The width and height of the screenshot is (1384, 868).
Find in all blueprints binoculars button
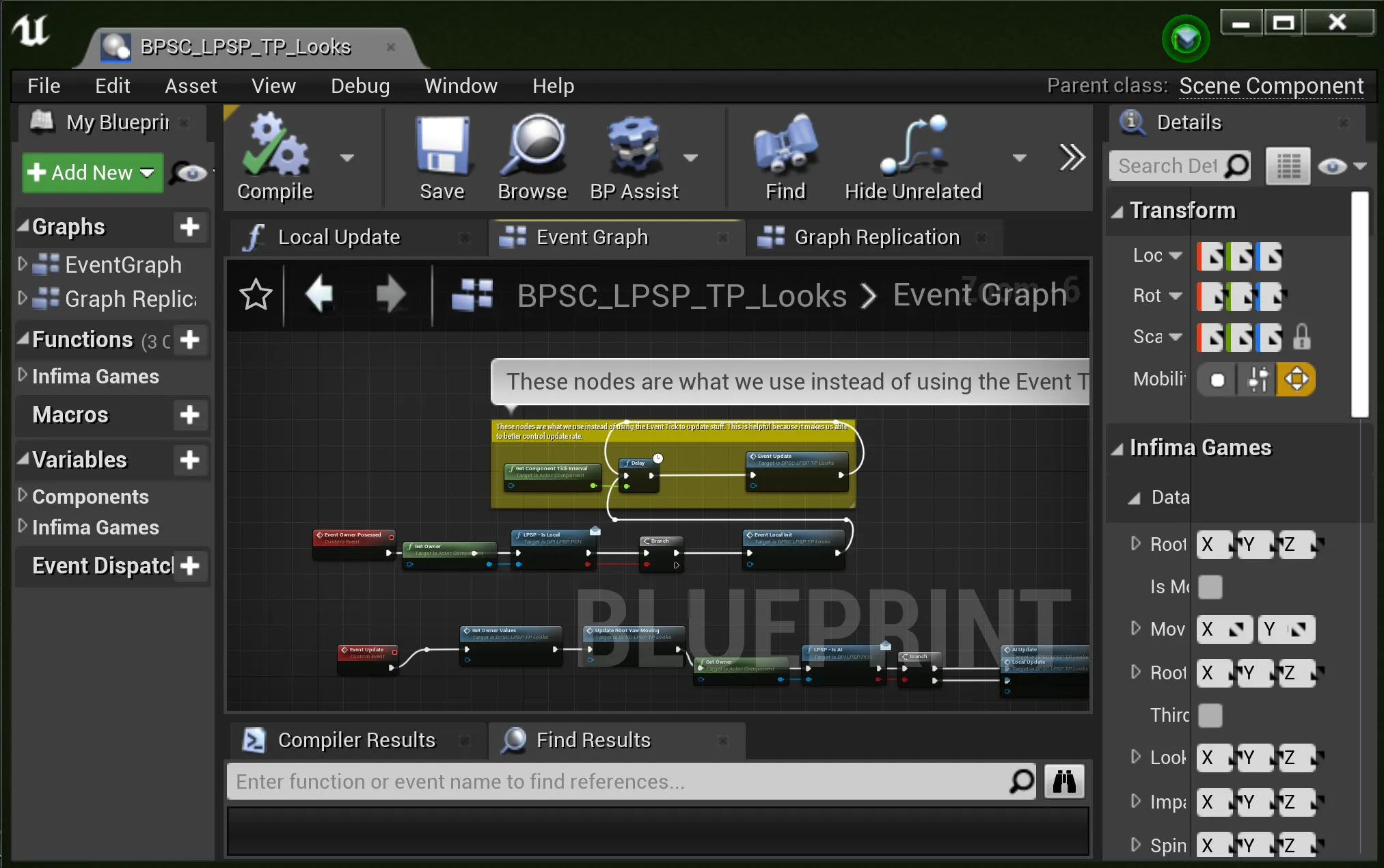click(1064, 781)
